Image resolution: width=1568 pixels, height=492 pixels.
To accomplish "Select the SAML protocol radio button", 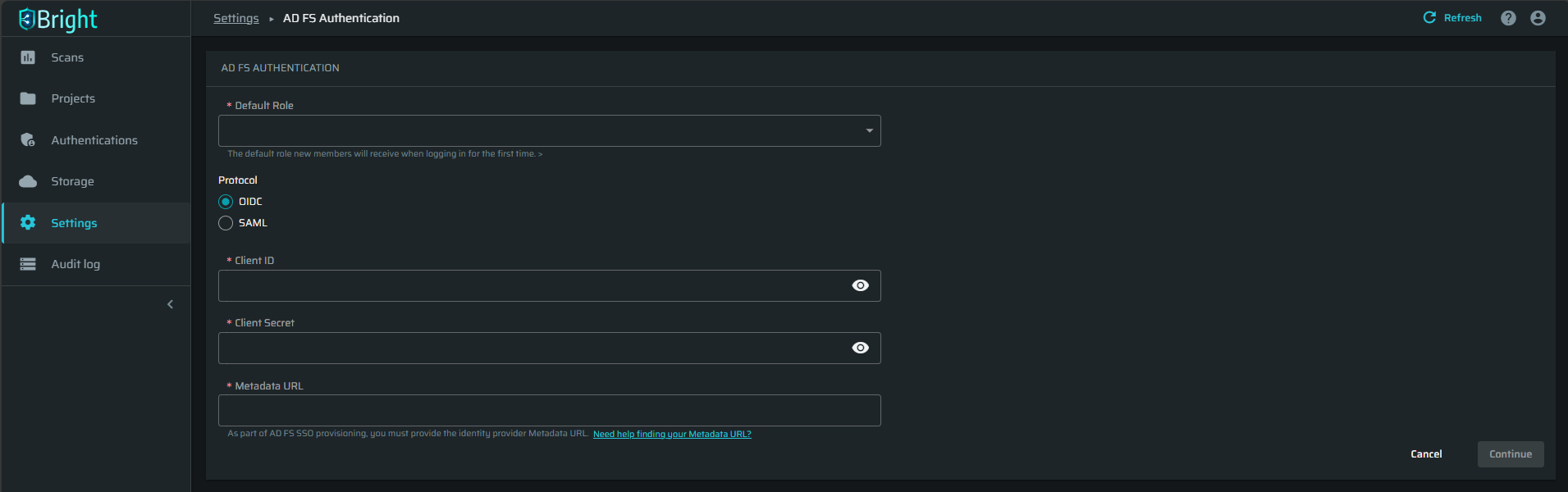I will [x=226, y=223].
